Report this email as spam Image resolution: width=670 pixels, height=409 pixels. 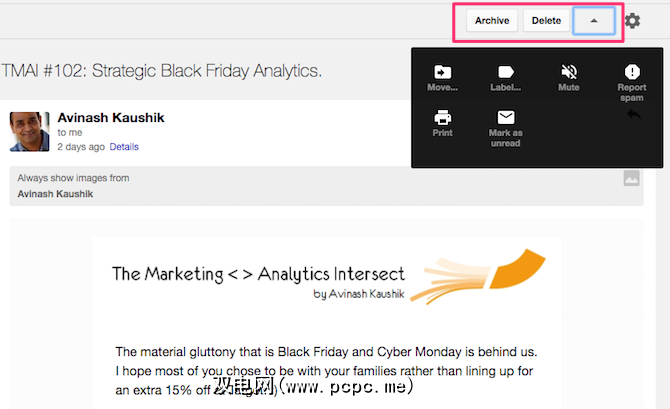(x=632, y=72)
